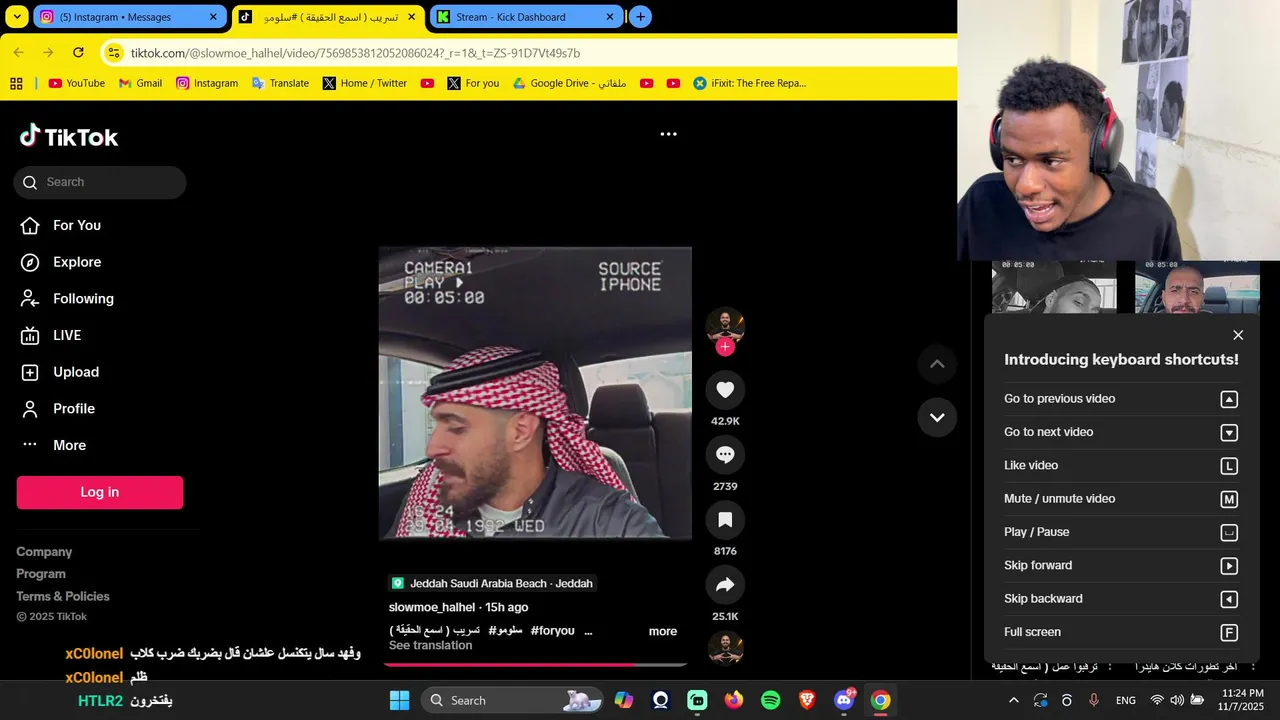1280x720 pixels.
Task: Expand the Company footer section
Action: coord(44,552)
